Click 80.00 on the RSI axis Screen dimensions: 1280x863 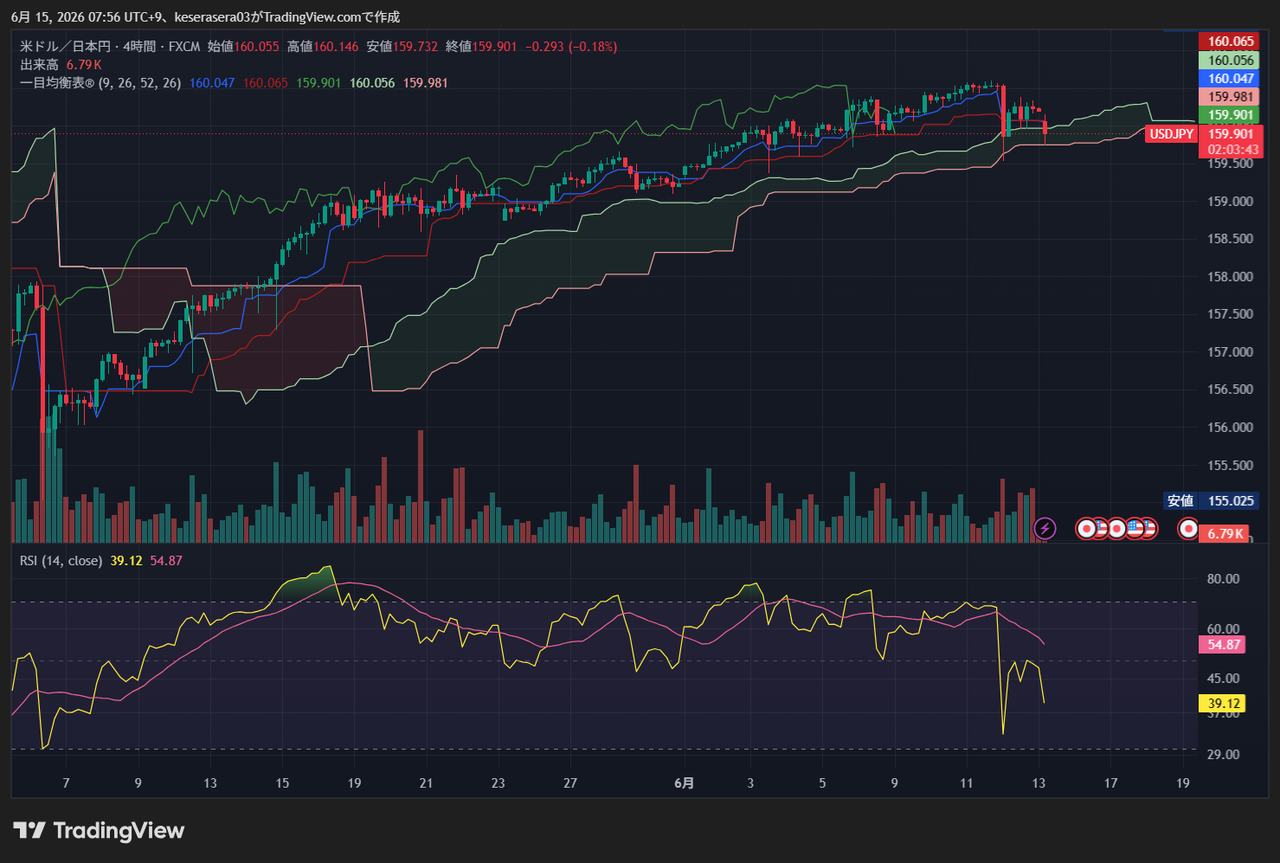click(x=1223, y=579)
